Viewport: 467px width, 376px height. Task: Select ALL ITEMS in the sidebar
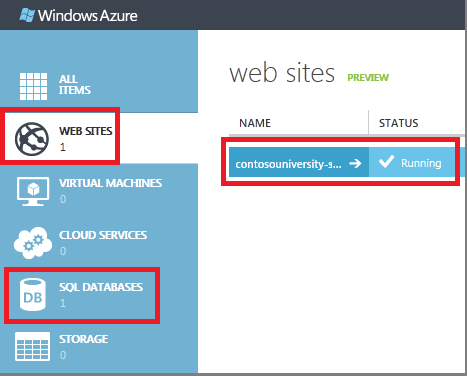[75, 84]
